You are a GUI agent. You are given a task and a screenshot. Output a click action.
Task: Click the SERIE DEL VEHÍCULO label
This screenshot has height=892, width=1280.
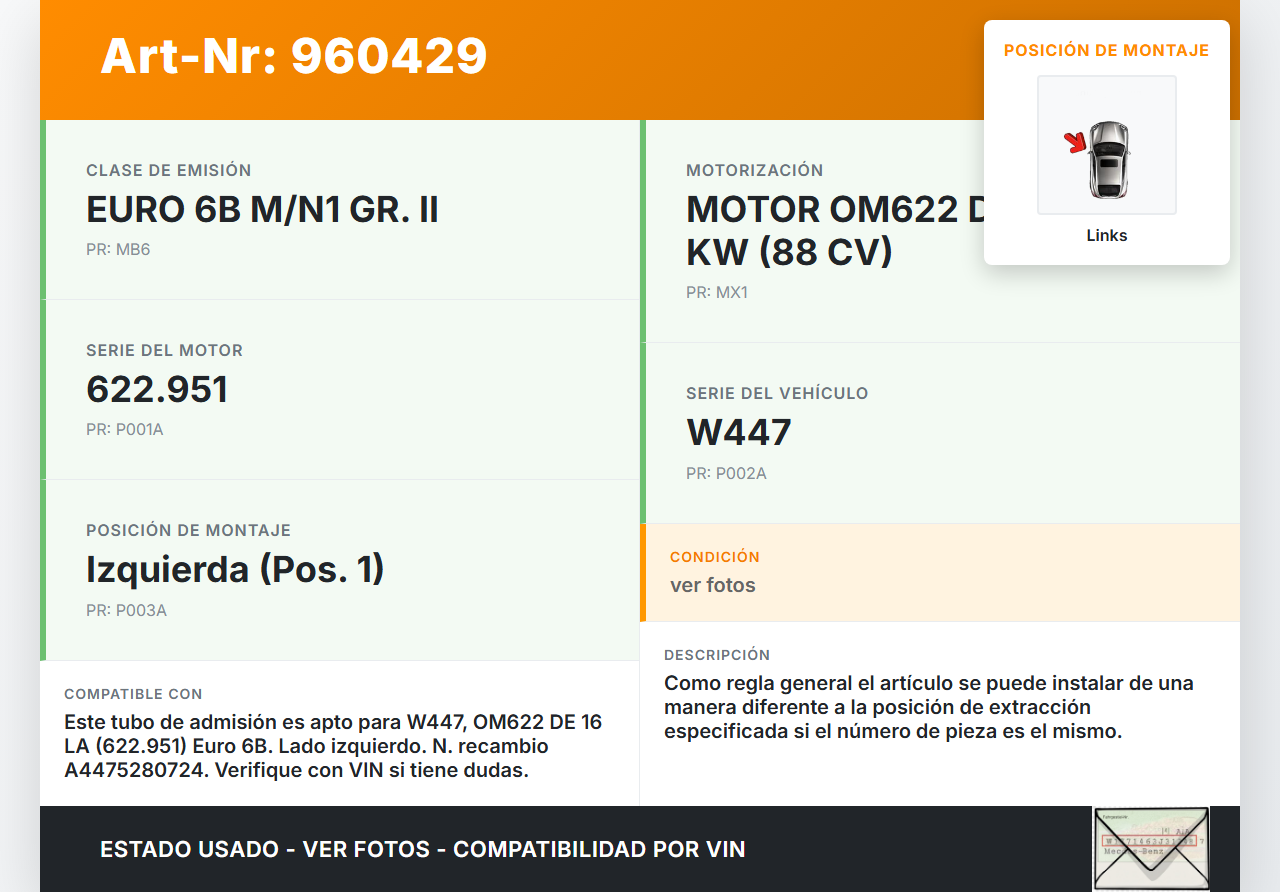[777, 394]
